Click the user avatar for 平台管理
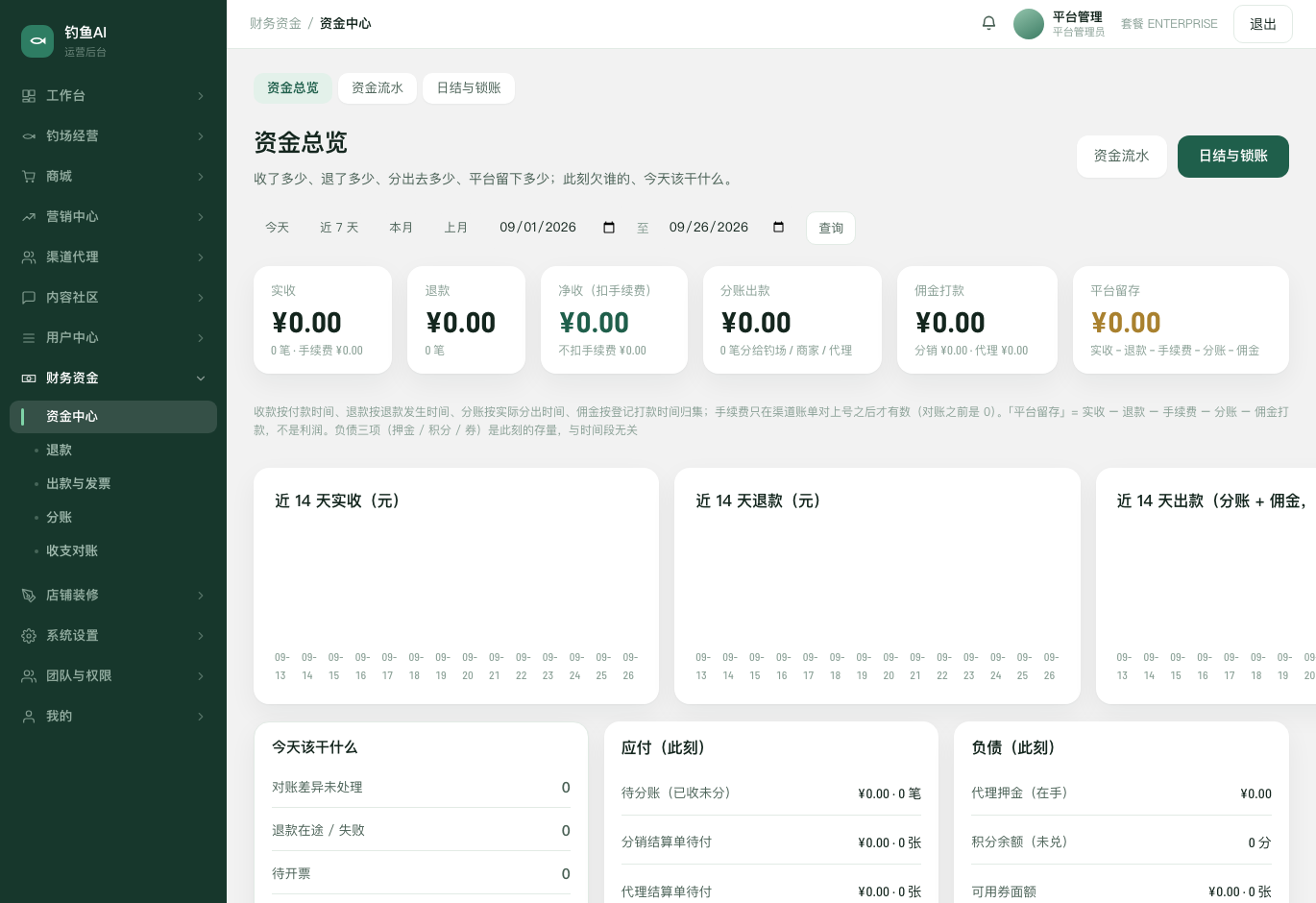The image size is (1316, 903). pyautogui.click(x=1029, y=24)
